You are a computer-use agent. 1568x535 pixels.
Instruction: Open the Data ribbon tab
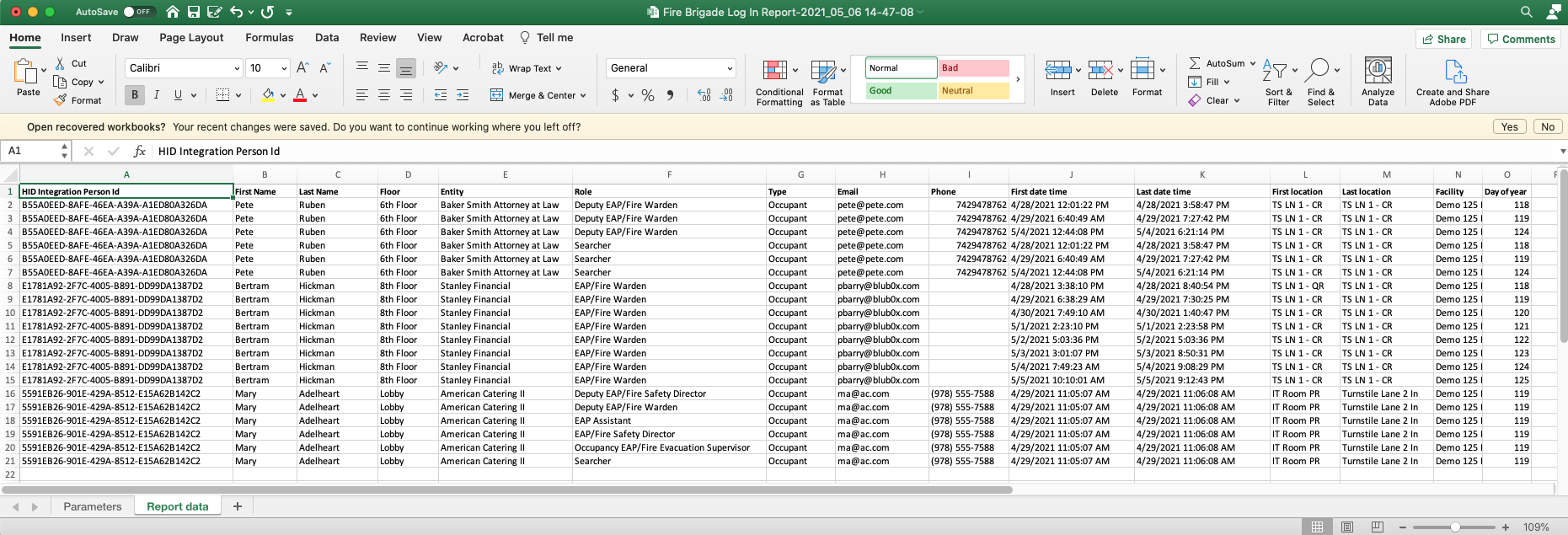point(327,37)
